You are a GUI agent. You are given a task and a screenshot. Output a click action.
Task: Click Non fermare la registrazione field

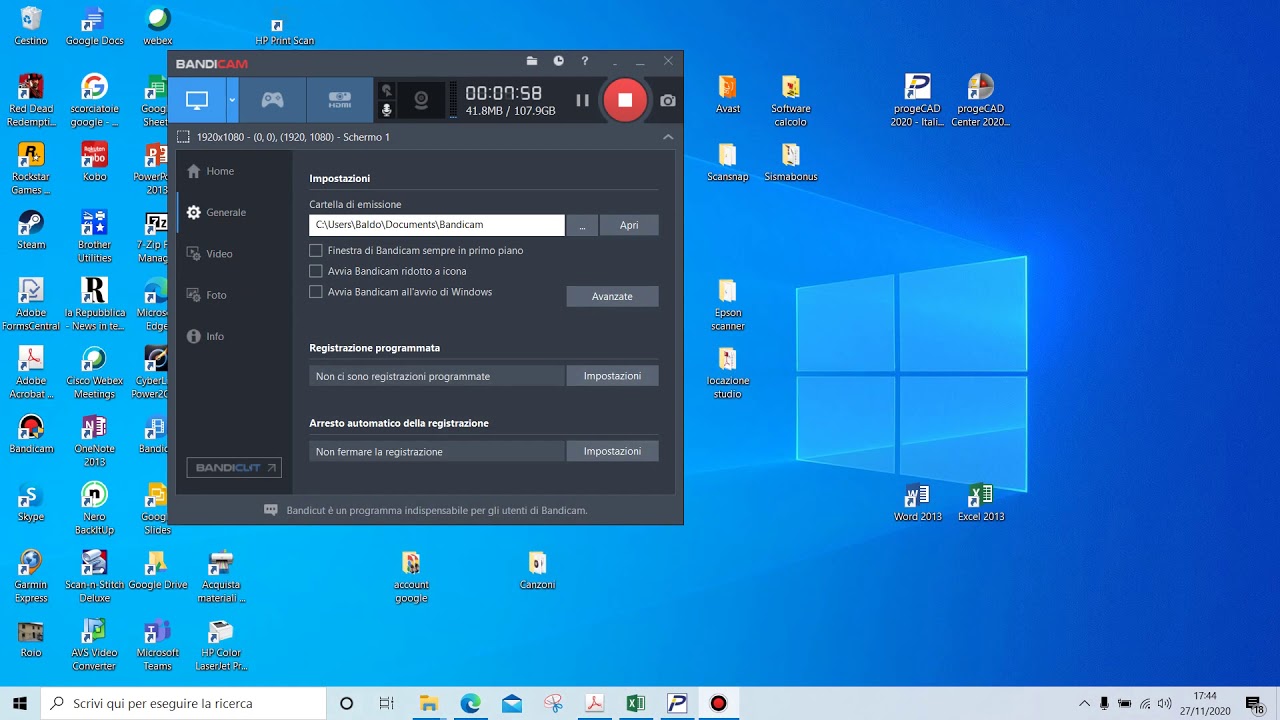[x=436, y=451]
